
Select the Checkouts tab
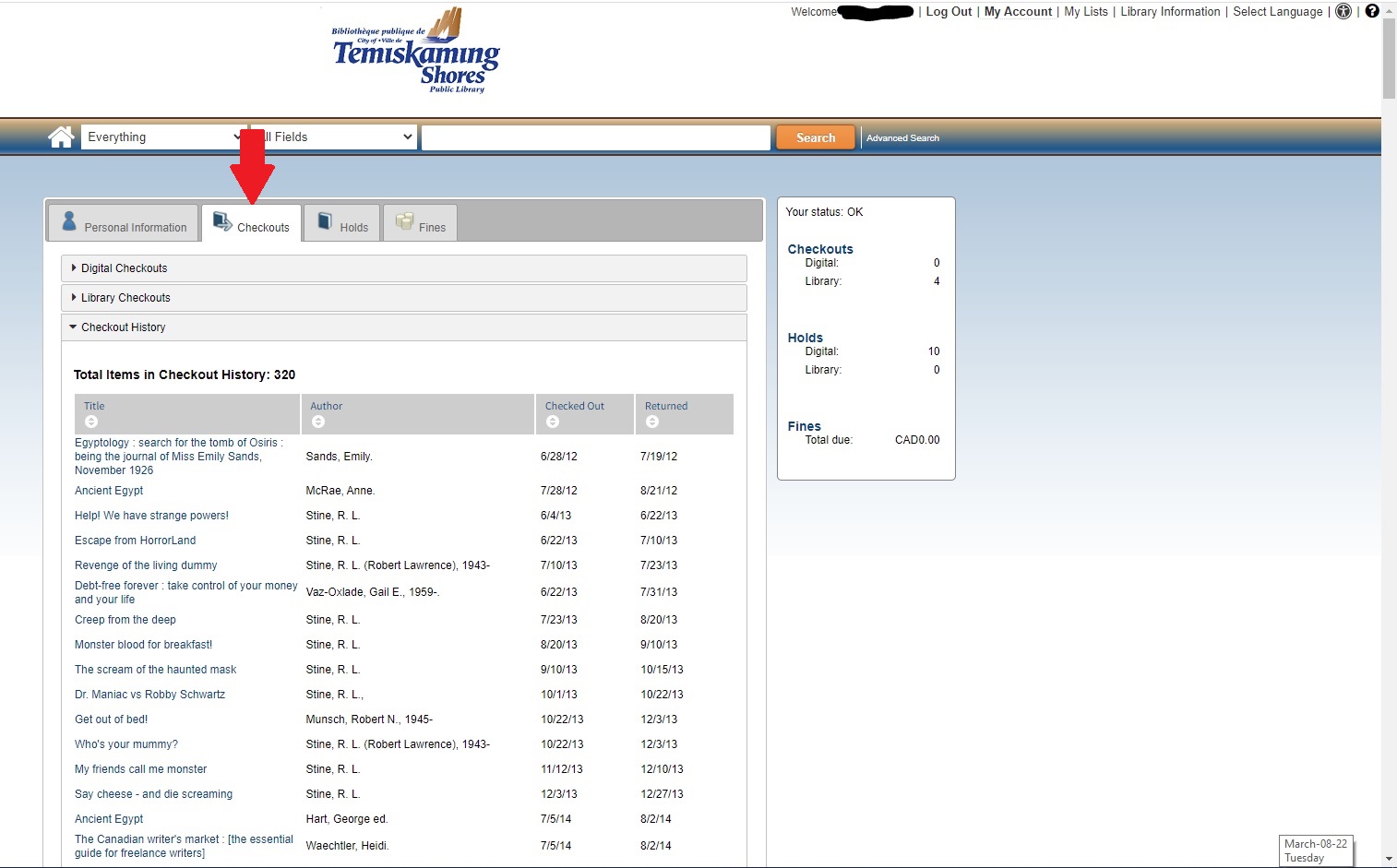[x=251, y=223]
